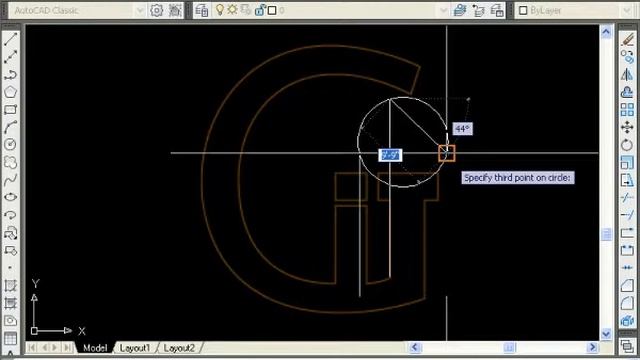640x360 pixels.
Task: Select the Ellipse Arc tool
Action: (x=10, y=215)
